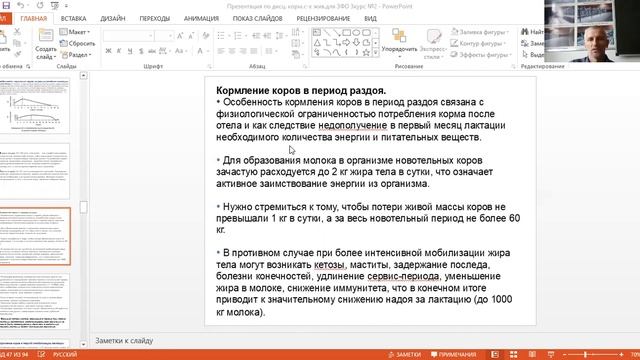Toggle ЗАМЕТКИ notes pane in status bar
The image size is (640, 360).
coord(404,355)
